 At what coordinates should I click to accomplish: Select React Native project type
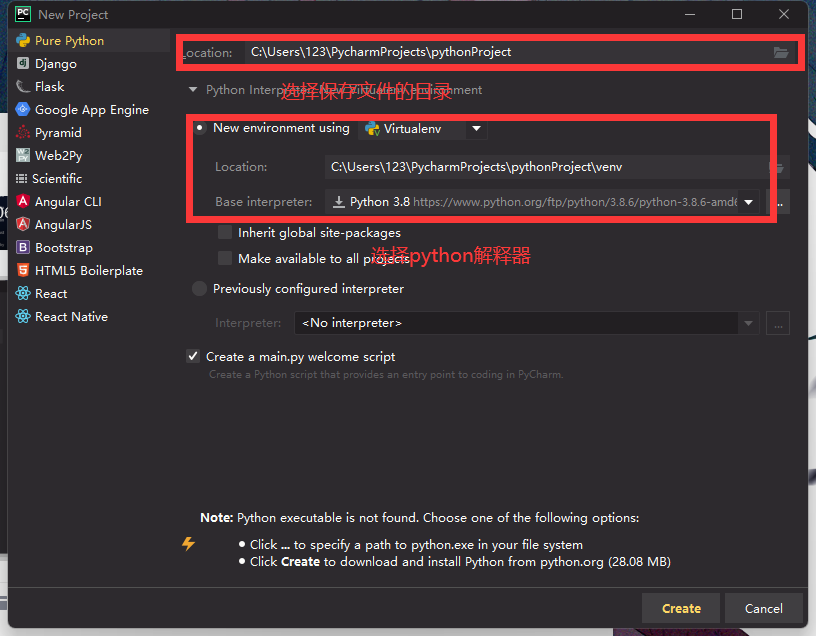[x=90, y=316]
